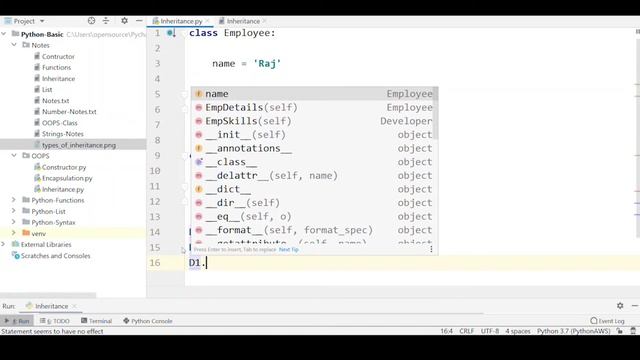Open the Contructor notes file

tap(58, 56)
